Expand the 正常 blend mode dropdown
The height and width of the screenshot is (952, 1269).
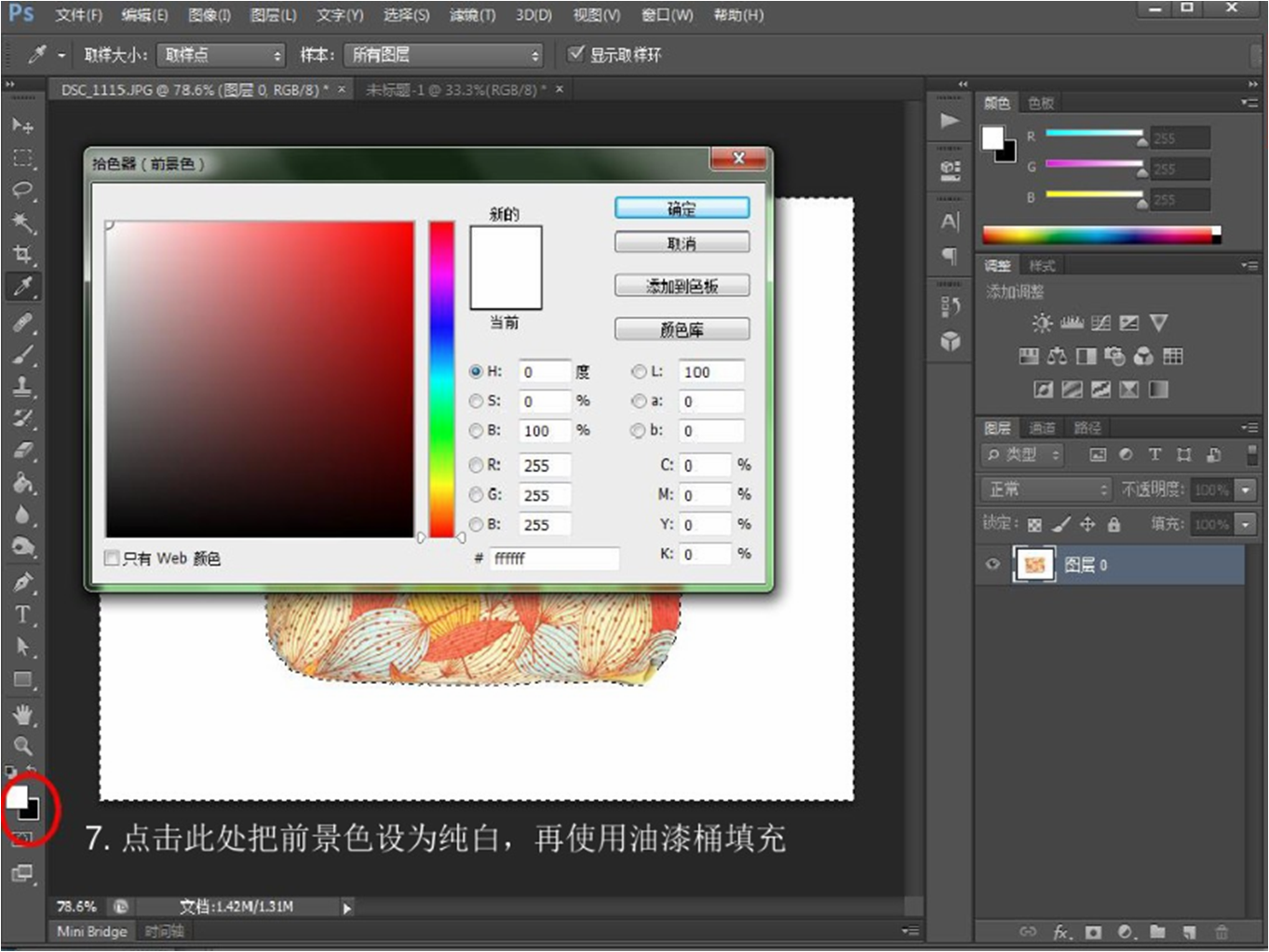pos(1046,489)
